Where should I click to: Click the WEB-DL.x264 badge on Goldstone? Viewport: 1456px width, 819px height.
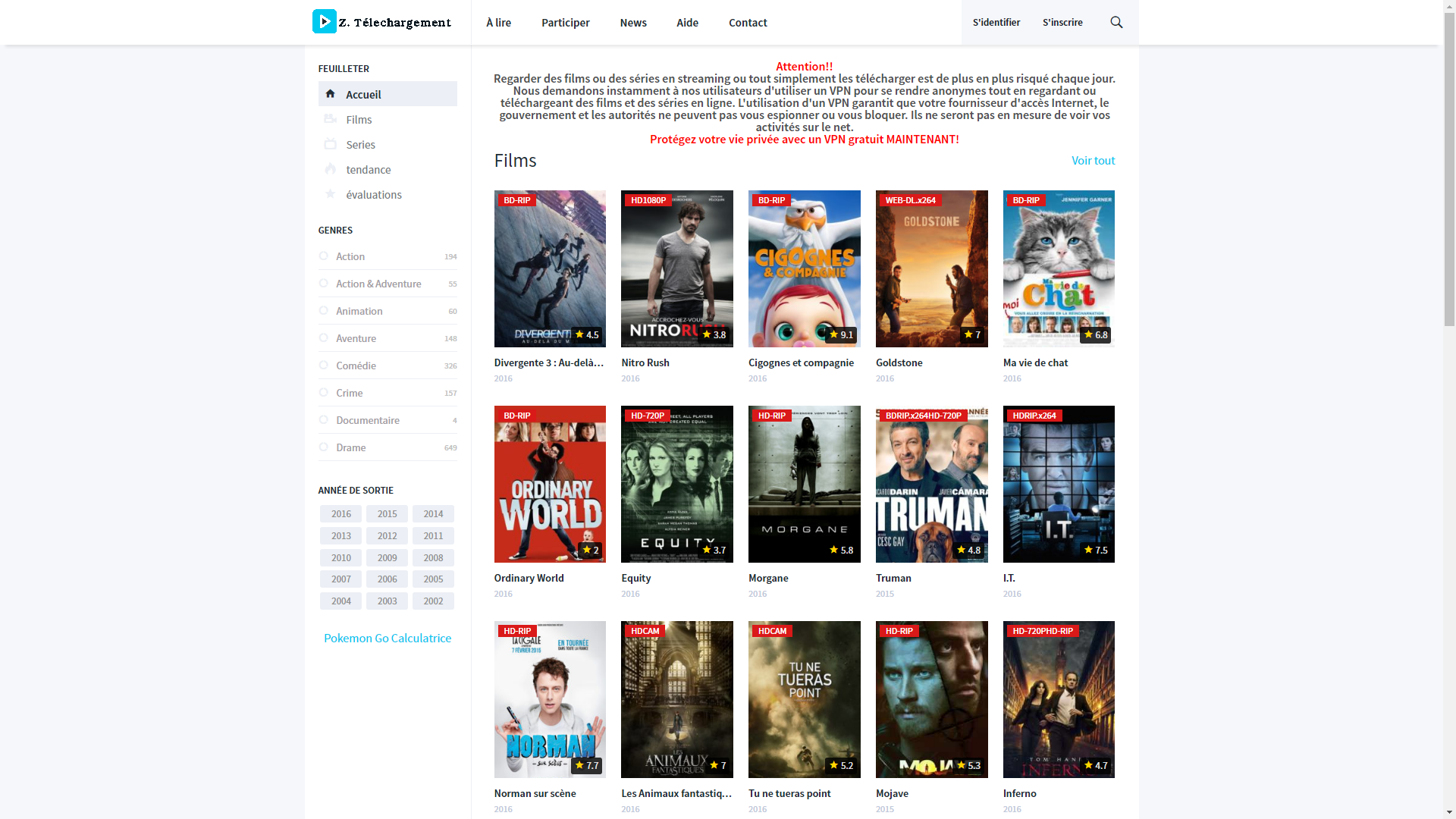coord(910,200)
